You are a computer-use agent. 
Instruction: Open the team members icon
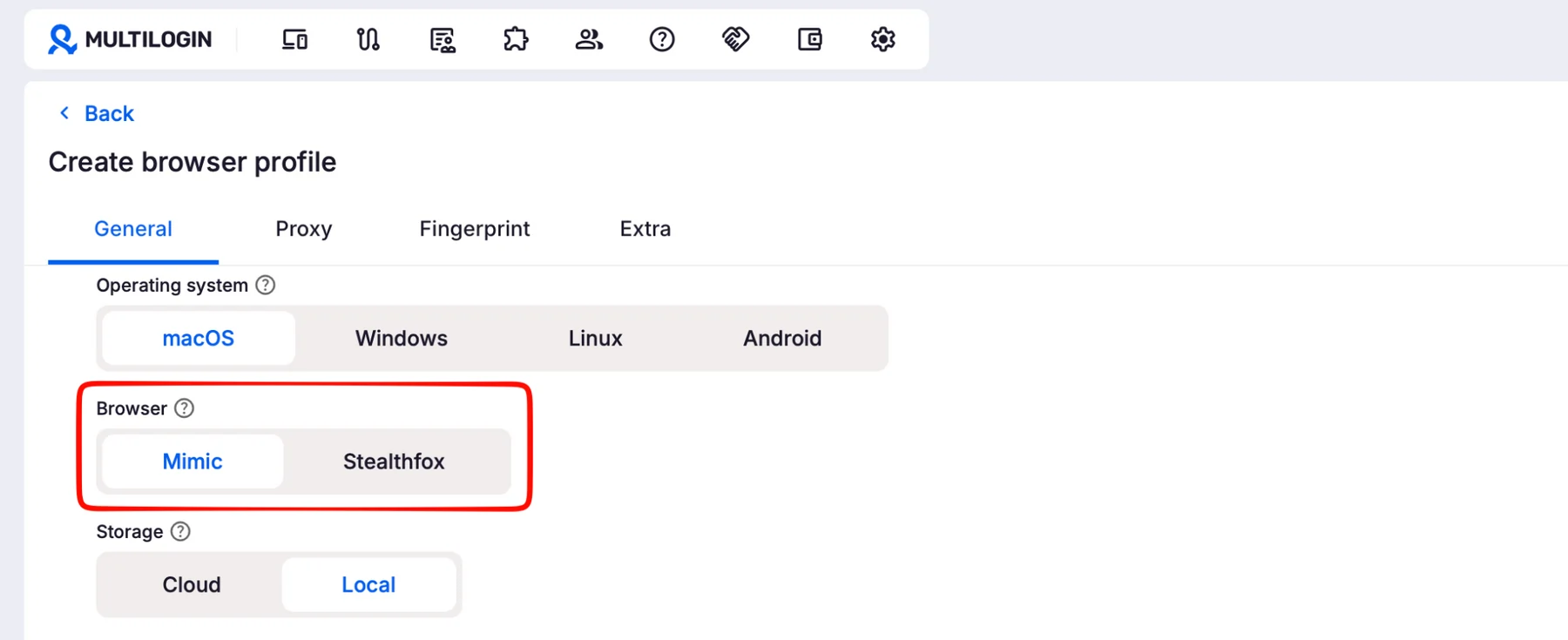tap(589, 39)
